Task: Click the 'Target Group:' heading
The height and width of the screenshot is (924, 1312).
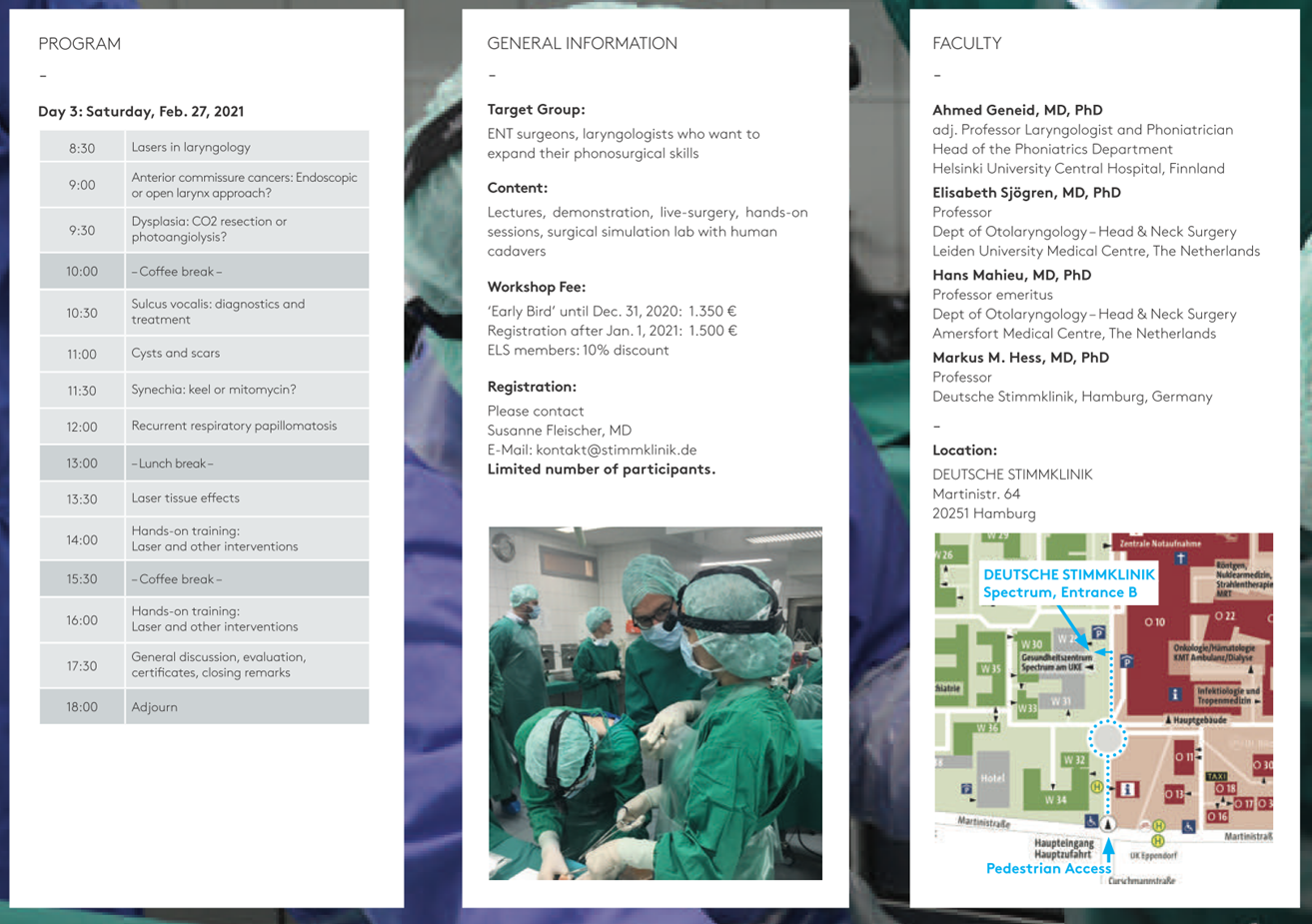Action: click(536, 110)
